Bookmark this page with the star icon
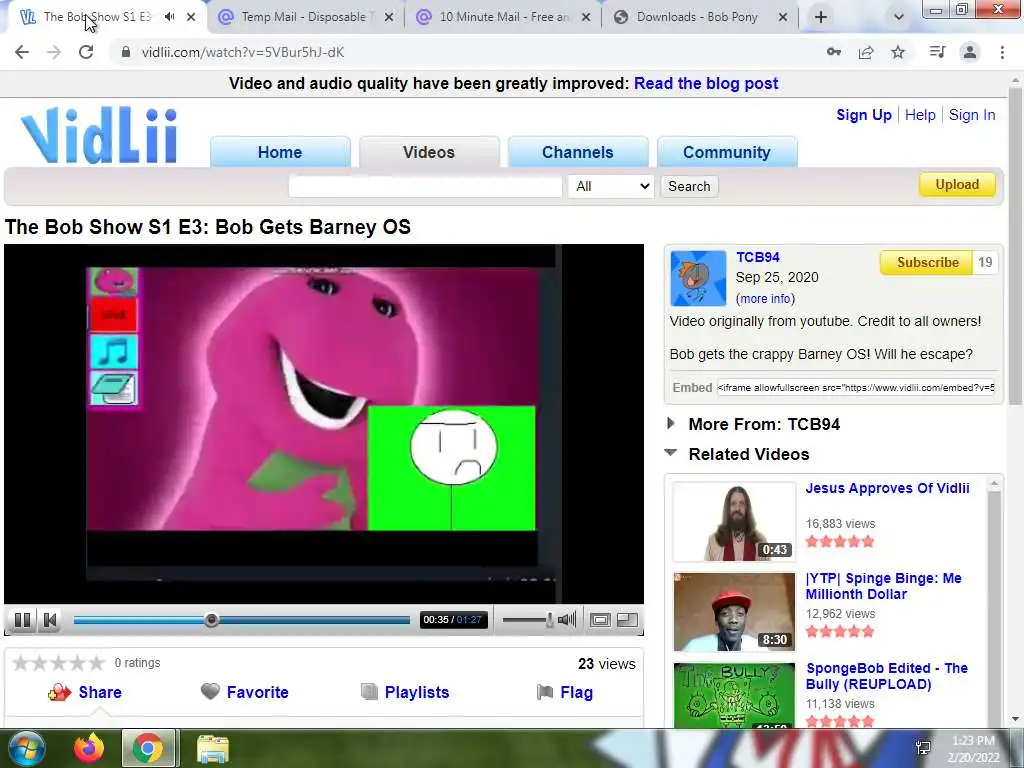Screen dimensions: 1024x768 tap(899, 52)
